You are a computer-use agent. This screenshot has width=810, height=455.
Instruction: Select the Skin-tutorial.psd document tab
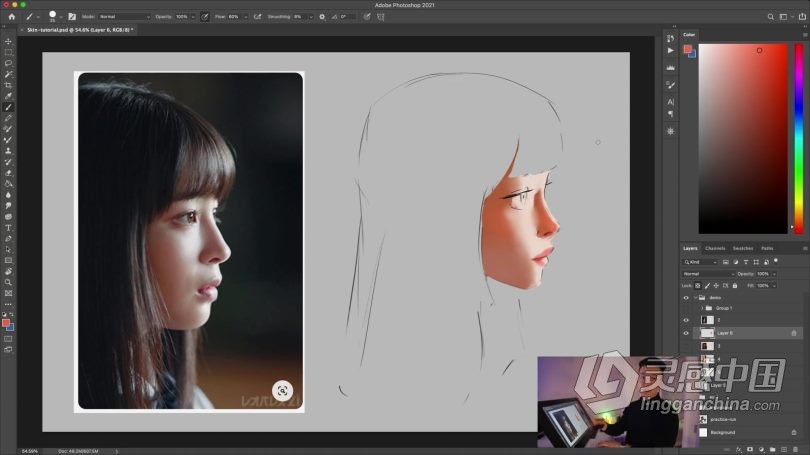(80, 30)
